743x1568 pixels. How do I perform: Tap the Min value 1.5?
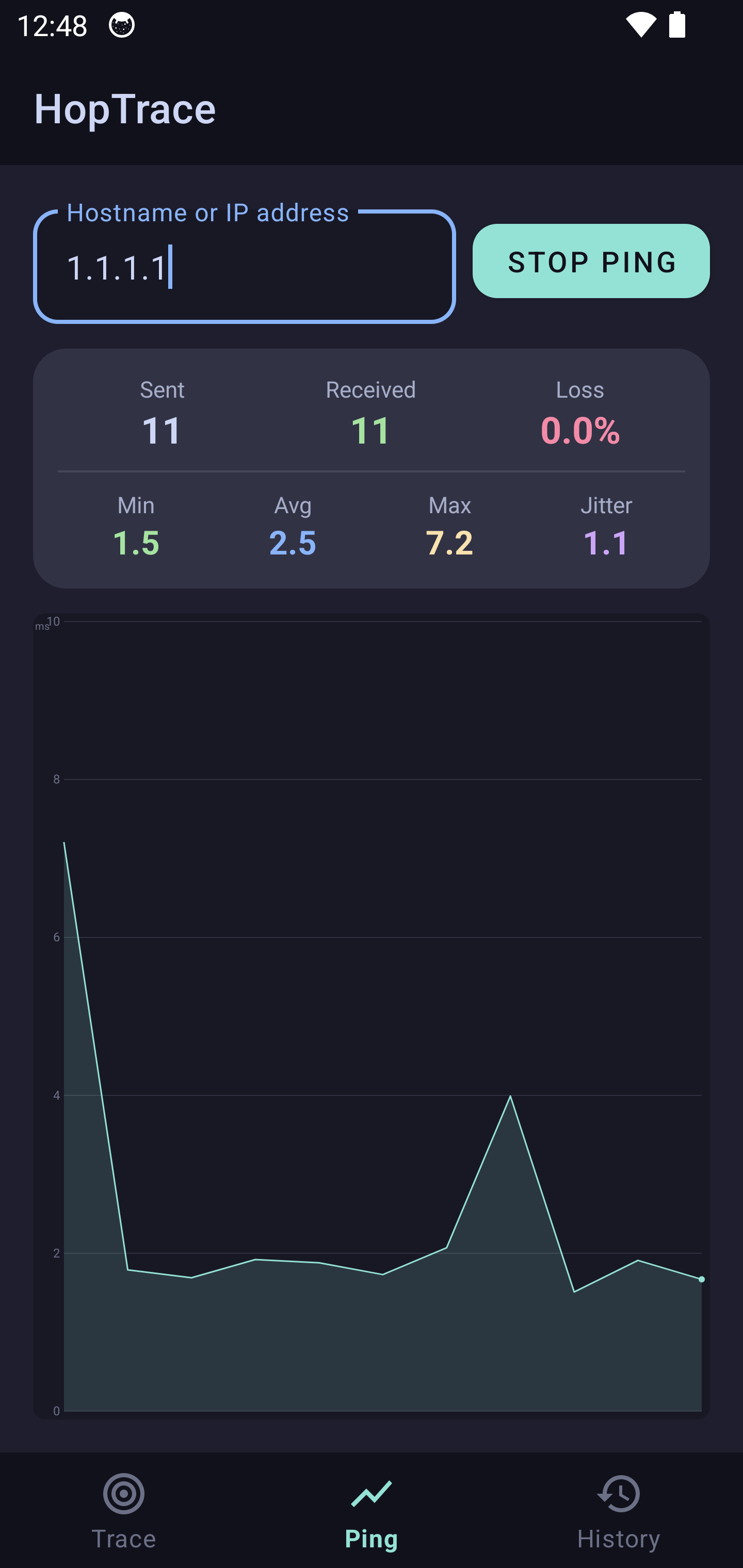(136, 542)
